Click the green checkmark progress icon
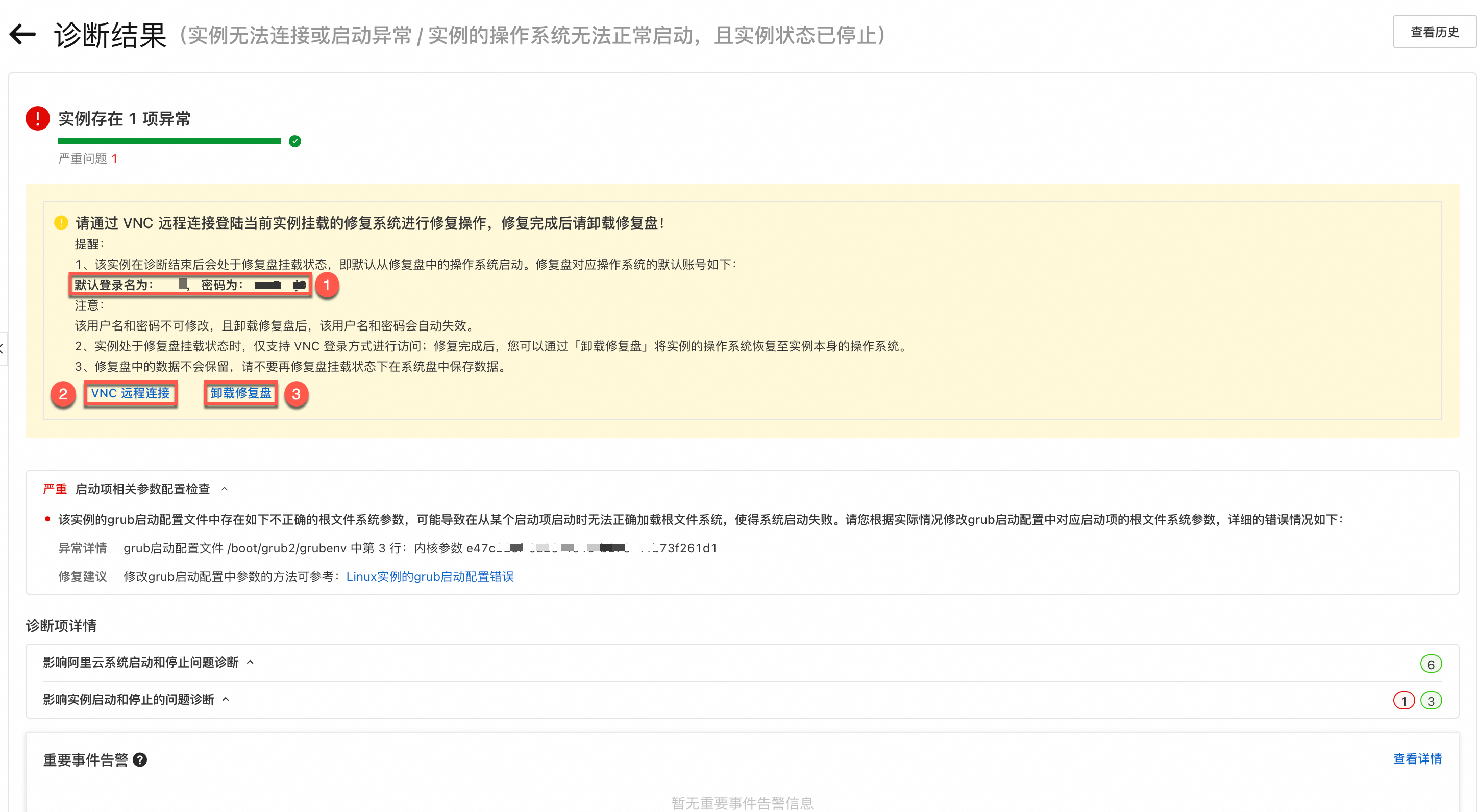This screenshot has width=1479, height=812. 295,141
